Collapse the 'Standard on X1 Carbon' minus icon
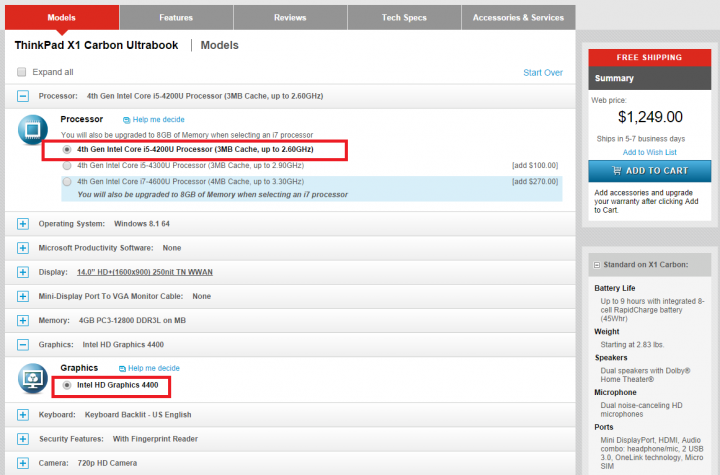This screenshot has width=720, height=475. pyautogui.click(x=596, y=265)
